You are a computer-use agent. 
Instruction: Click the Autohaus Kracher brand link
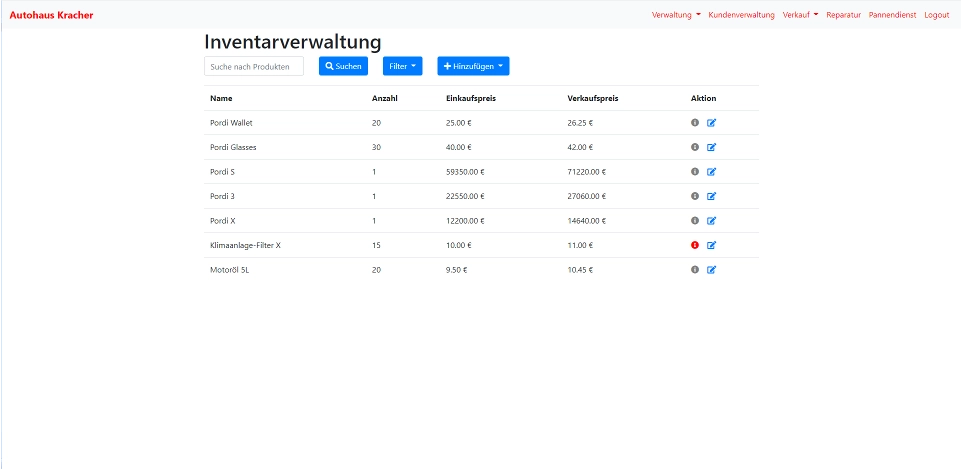(51, 15)
